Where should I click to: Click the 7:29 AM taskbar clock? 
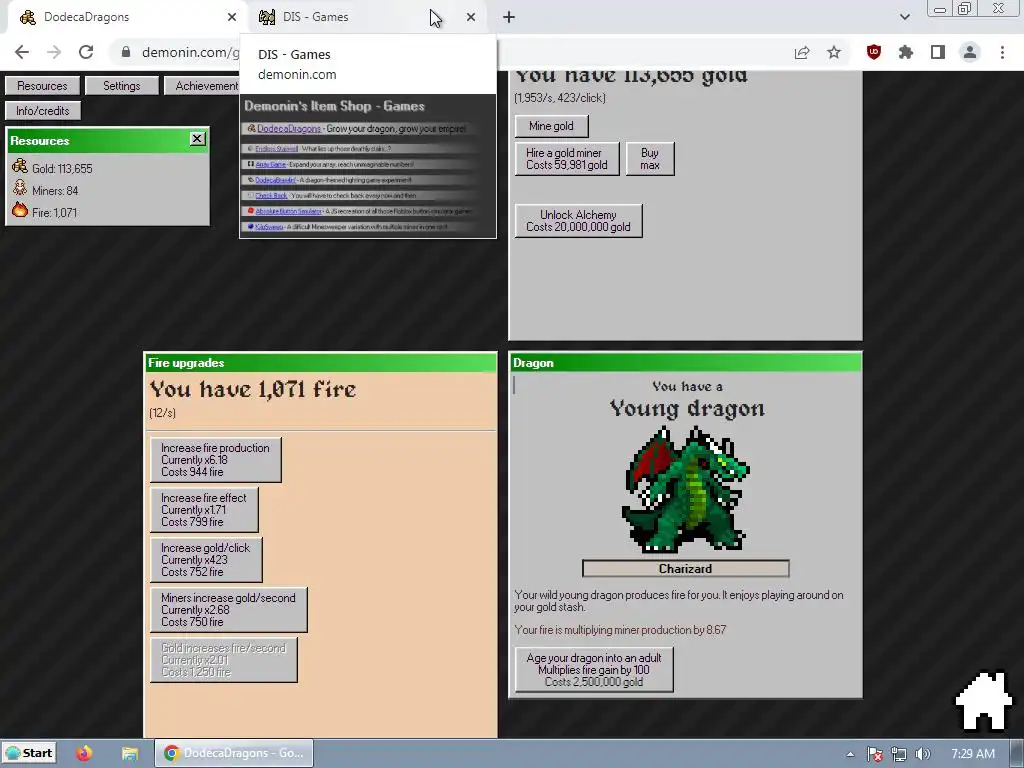pos(973,754)
